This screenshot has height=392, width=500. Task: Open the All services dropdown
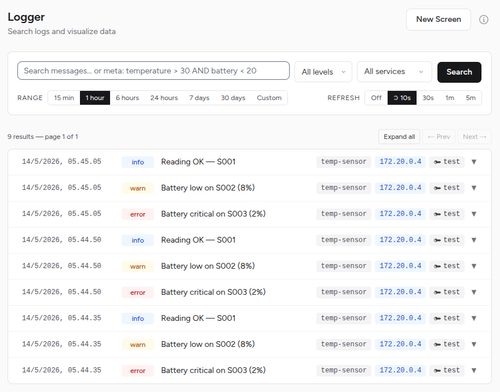394,72
